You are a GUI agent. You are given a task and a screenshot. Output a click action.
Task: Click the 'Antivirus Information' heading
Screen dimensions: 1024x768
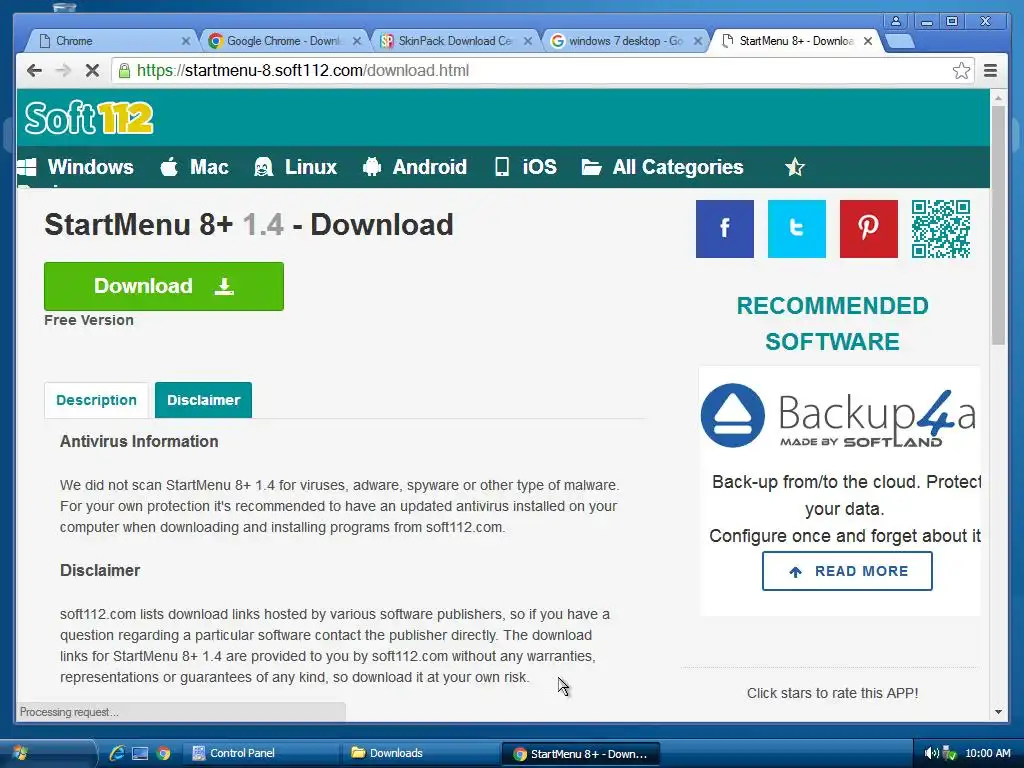pos(139,441)
